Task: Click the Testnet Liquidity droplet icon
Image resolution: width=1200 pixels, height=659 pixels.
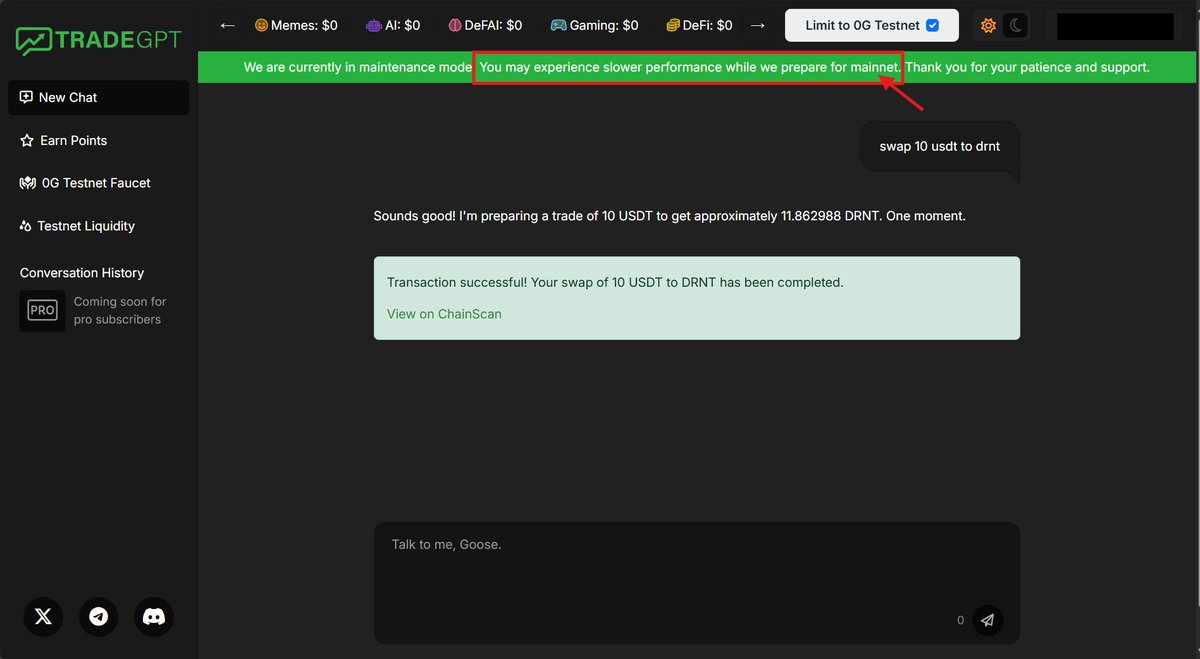Action: (26, 226)
